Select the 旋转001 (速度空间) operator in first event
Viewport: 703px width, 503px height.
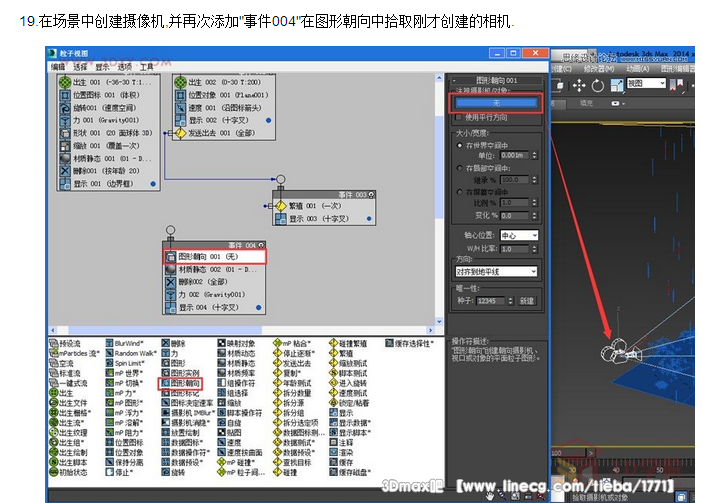pyautogui.click(x=108, y=108)
